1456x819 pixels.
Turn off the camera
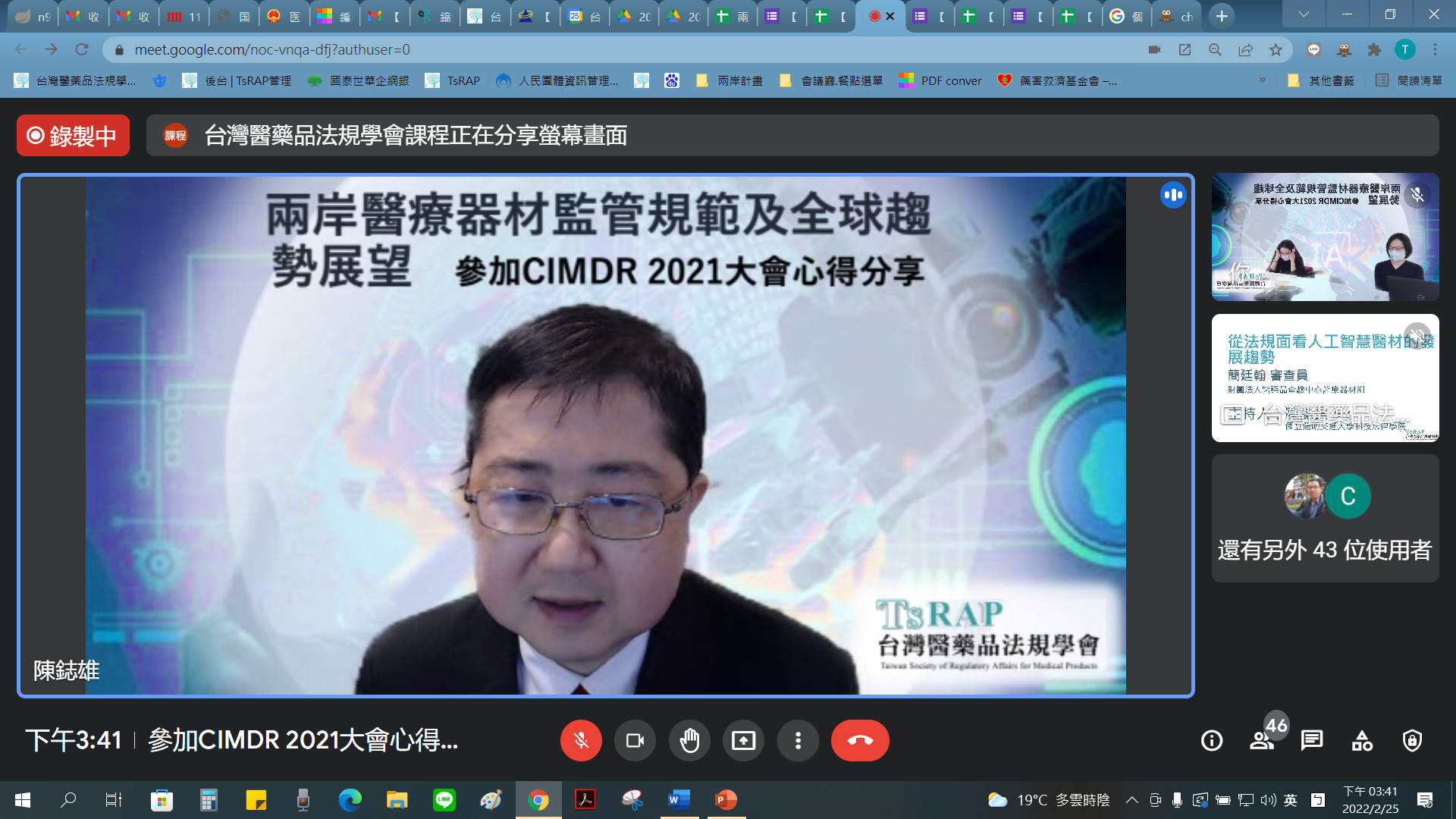(x=635, y=740)
